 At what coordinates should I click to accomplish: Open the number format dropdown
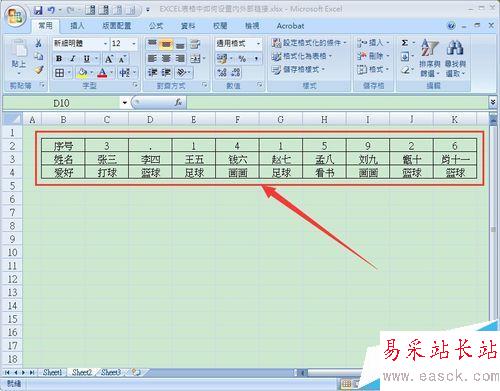259,44
